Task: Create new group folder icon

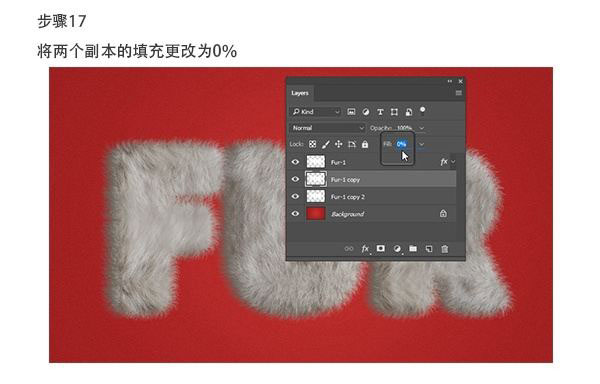Action: point(413,249)
